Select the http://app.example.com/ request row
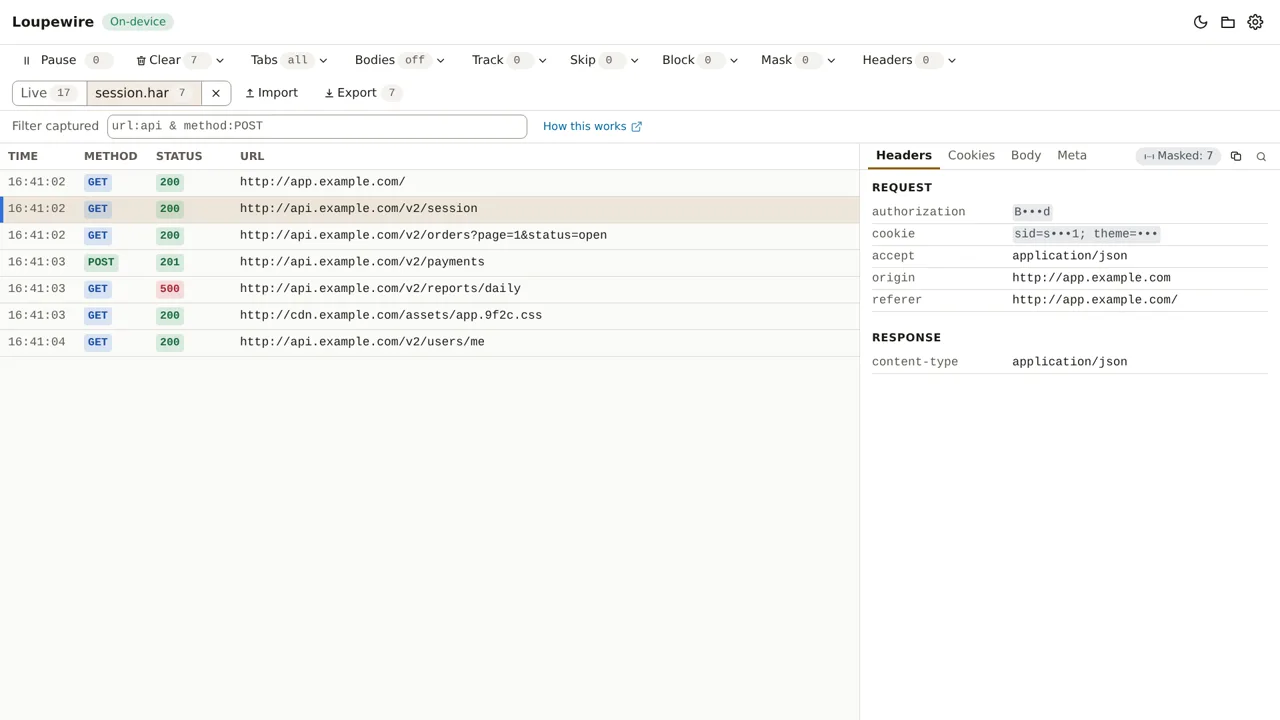 pos(430,183)
